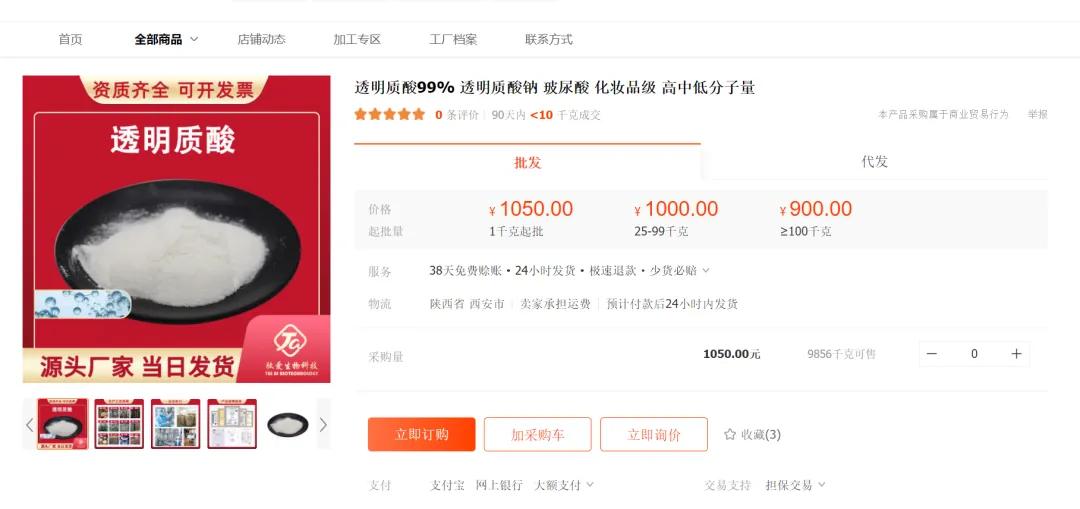Screen dimensions: 1080x509
Task: Click the five-star rating icons
Action: click(x=390, y=114)
